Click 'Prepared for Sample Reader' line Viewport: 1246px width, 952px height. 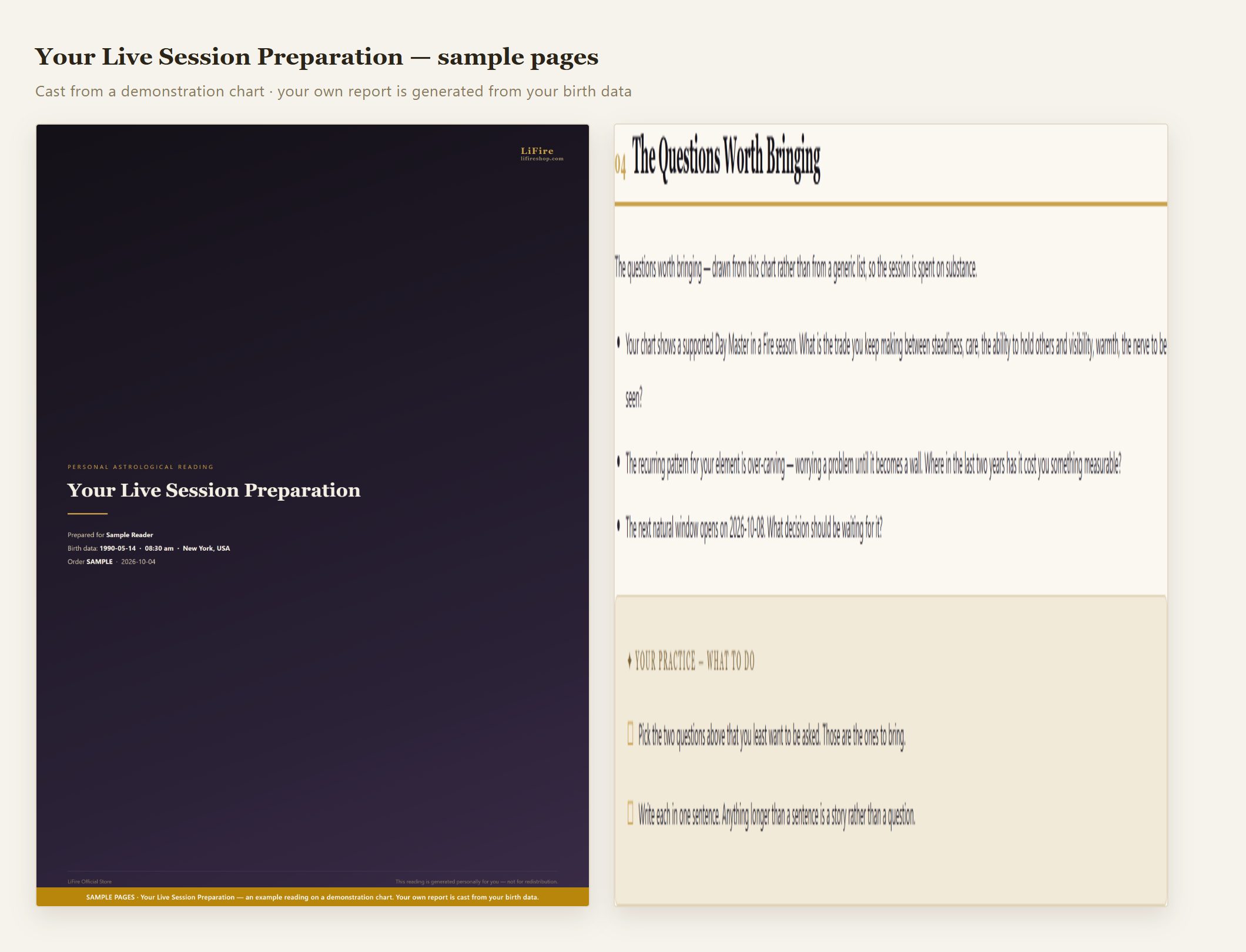click(110, 535)
